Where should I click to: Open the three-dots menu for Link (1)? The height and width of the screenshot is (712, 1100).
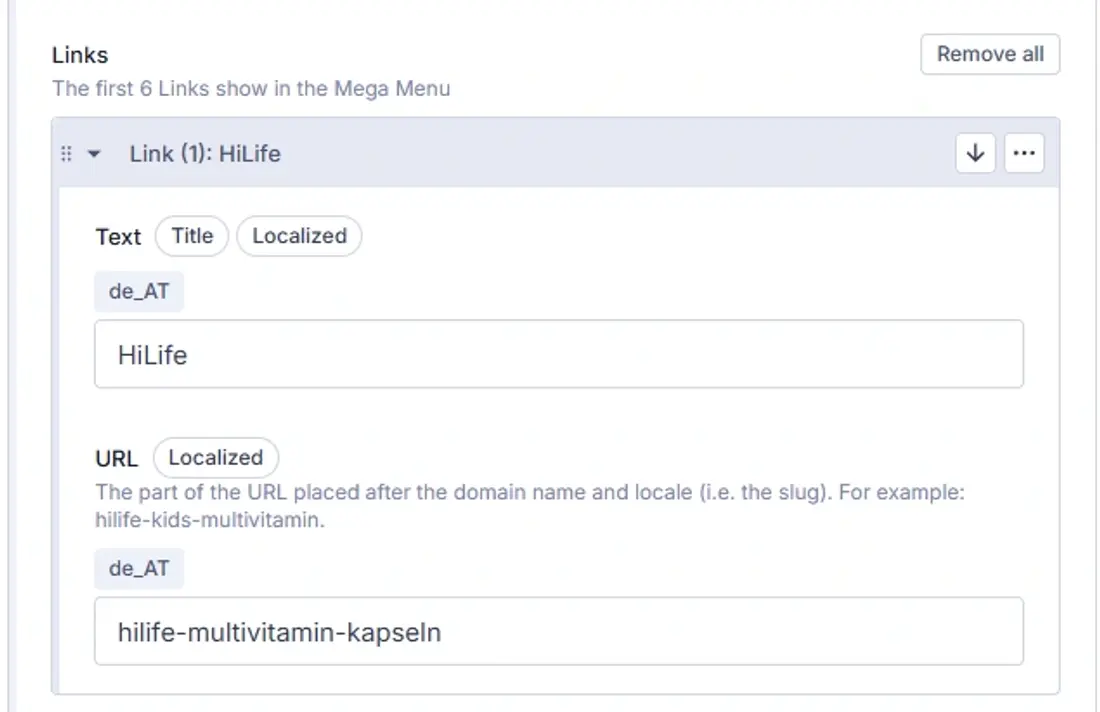1024,153
